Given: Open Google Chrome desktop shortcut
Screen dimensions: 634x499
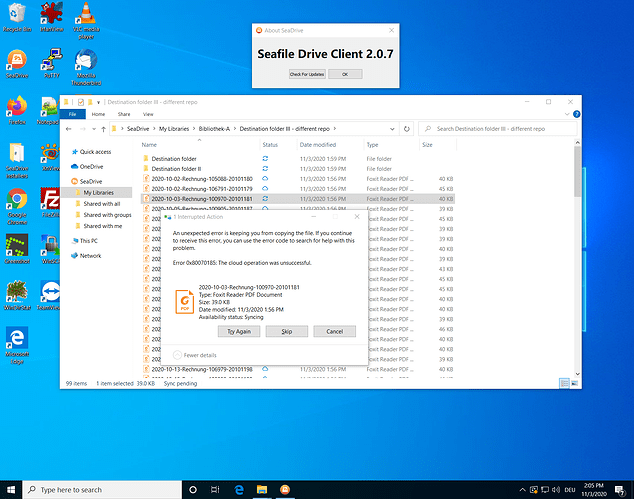Looking at the screenshot, I should click(17, 206).
